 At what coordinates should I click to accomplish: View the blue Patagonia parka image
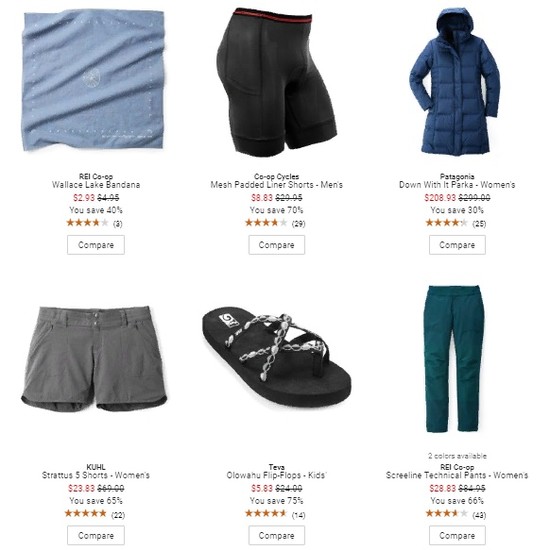(x=455, y=81)
